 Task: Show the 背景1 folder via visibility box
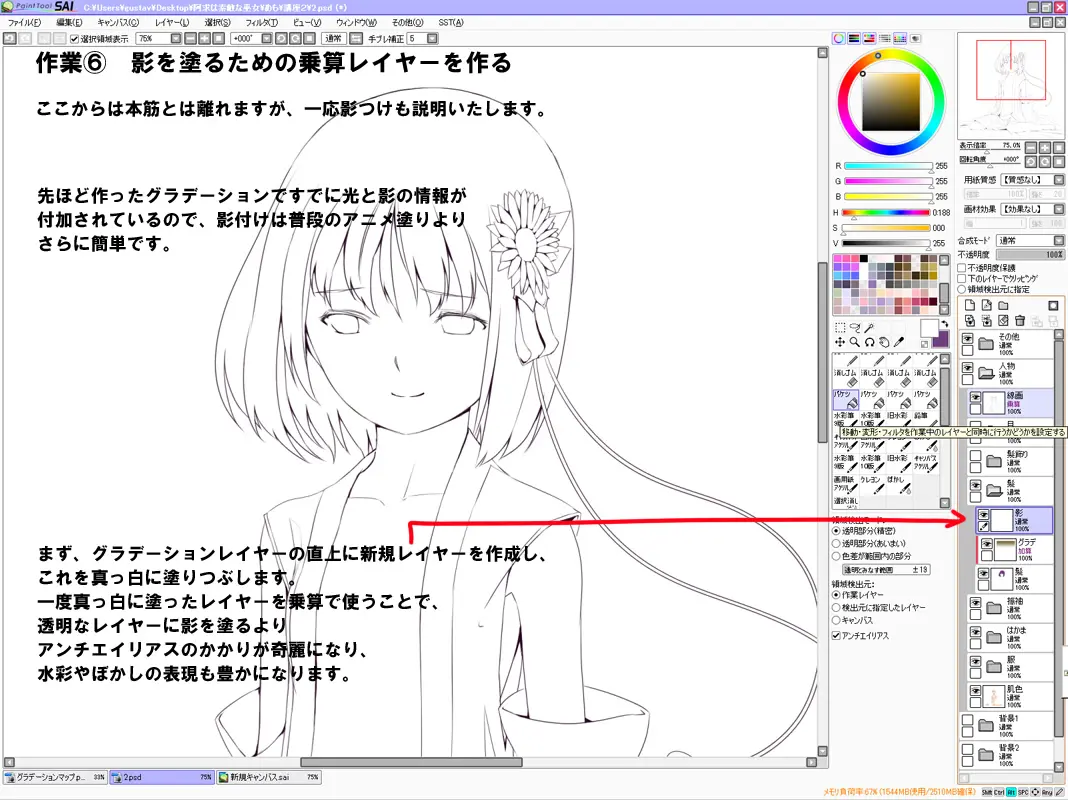[967, 720]
